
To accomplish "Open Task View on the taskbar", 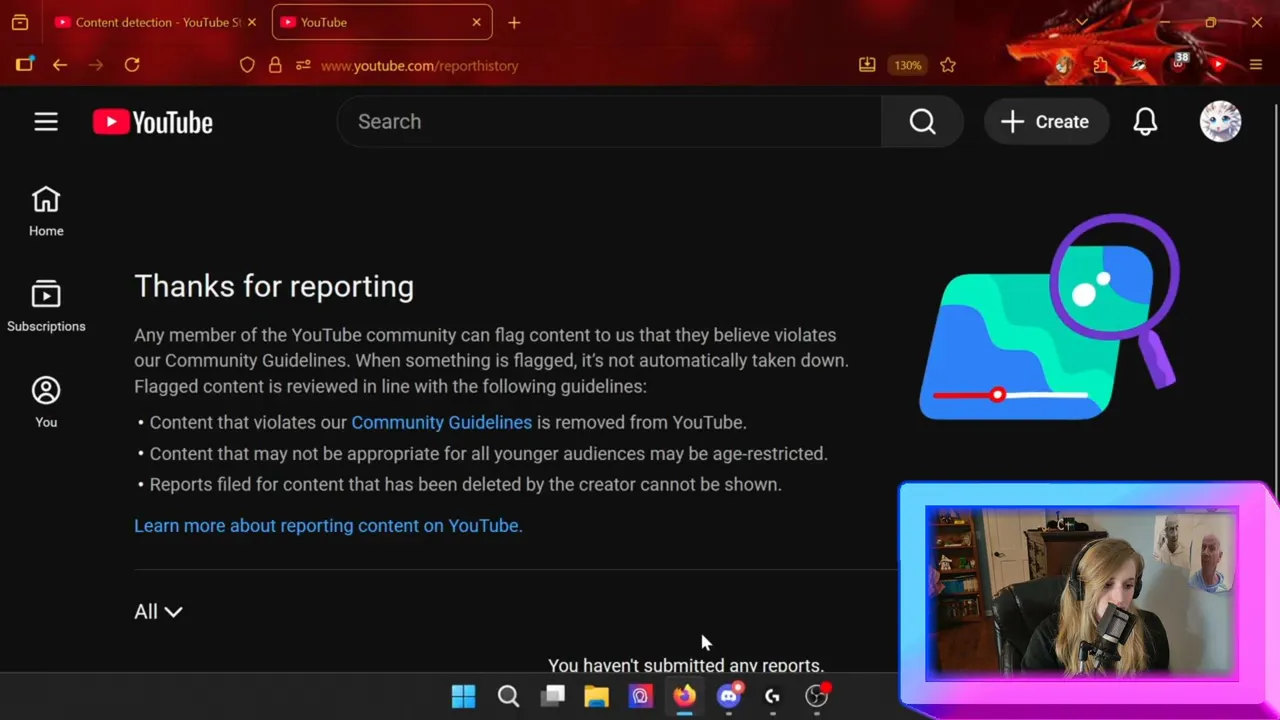I will (x=552, y=696).
